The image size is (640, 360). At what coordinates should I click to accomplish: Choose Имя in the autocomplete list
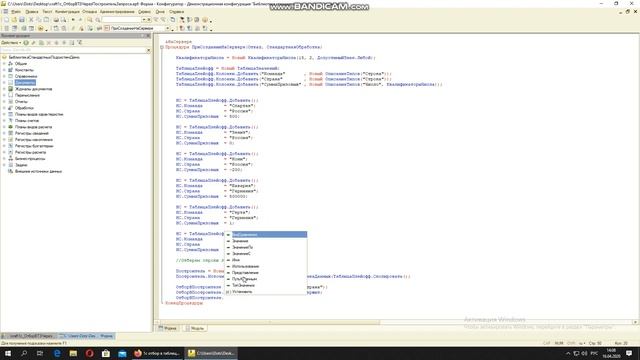coord(266,260)
